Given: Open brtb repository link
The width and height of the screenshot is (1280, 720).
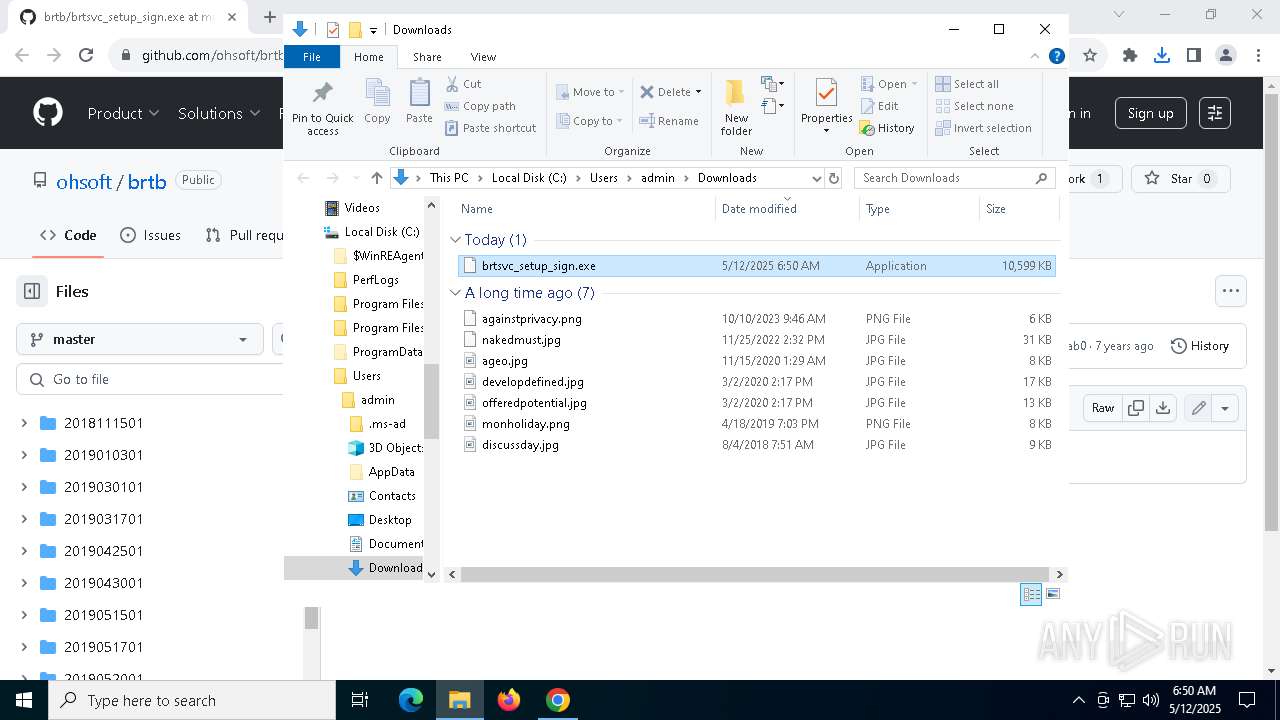Looking at the screenshot, I should tap(147, 181).
